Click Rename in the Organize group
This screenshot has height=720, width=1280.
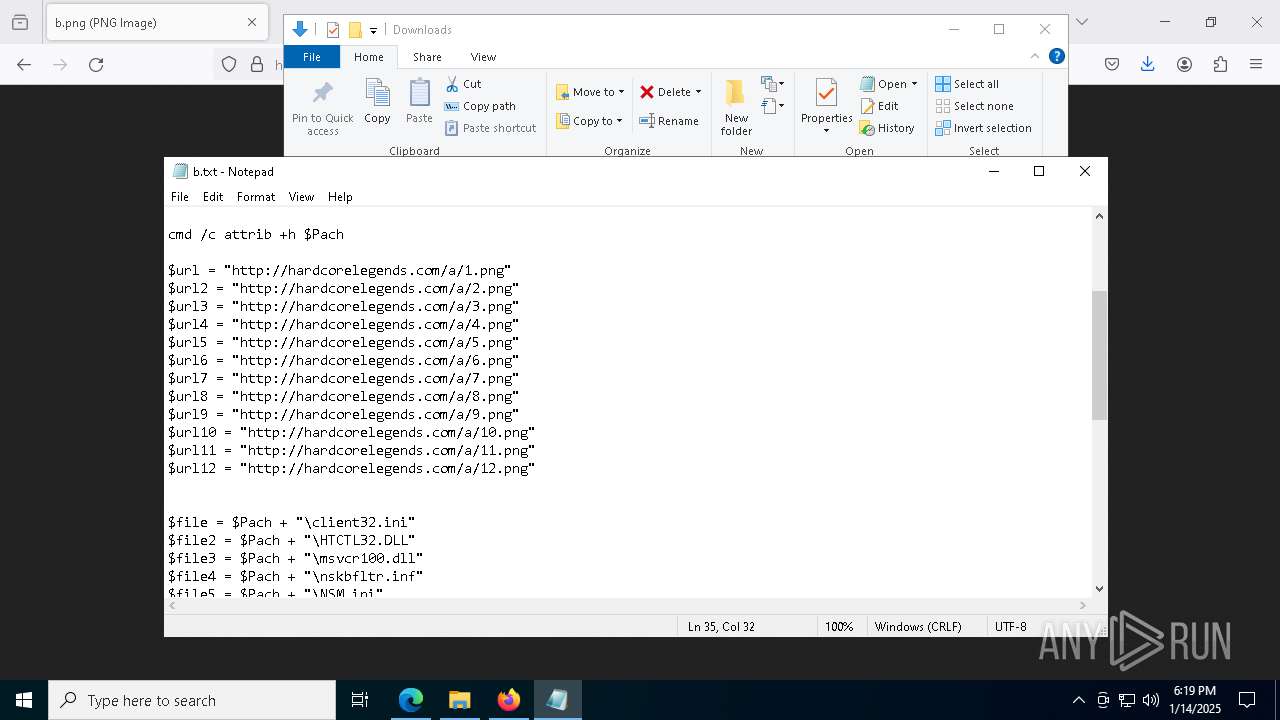[x=669, y=121]
